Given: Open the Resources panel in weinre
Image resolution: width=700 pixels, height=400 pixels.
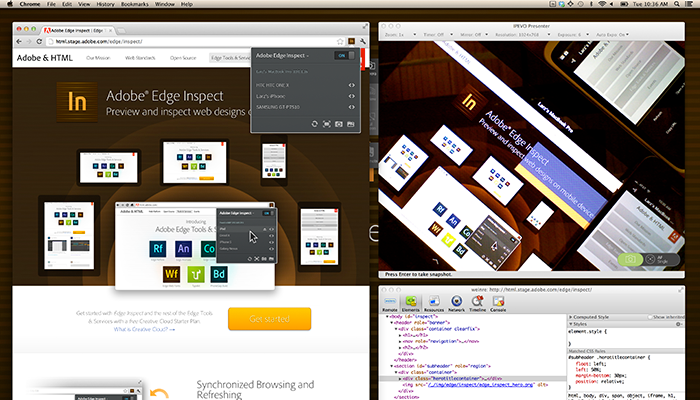Looking at the screenshot, I should click(433, 304).
